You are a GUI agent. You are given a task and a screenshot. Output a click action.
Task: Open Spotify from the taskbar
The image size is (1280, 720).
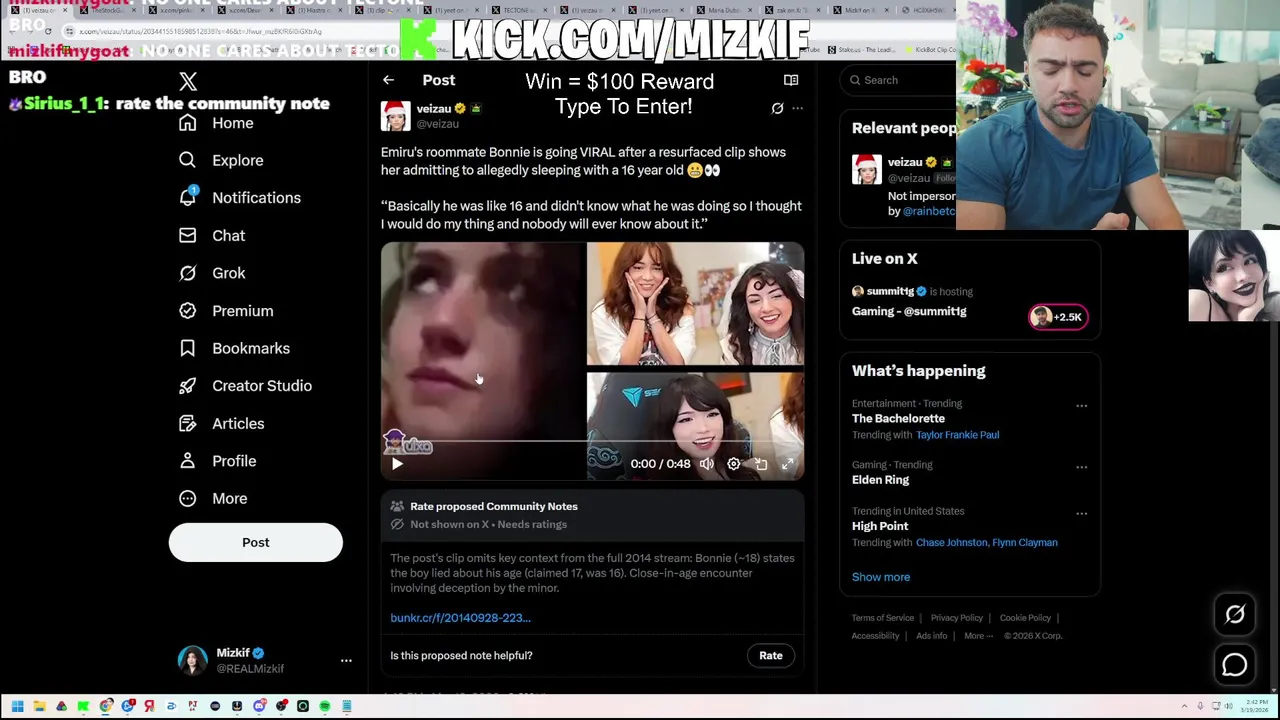[x=325, y=707]
